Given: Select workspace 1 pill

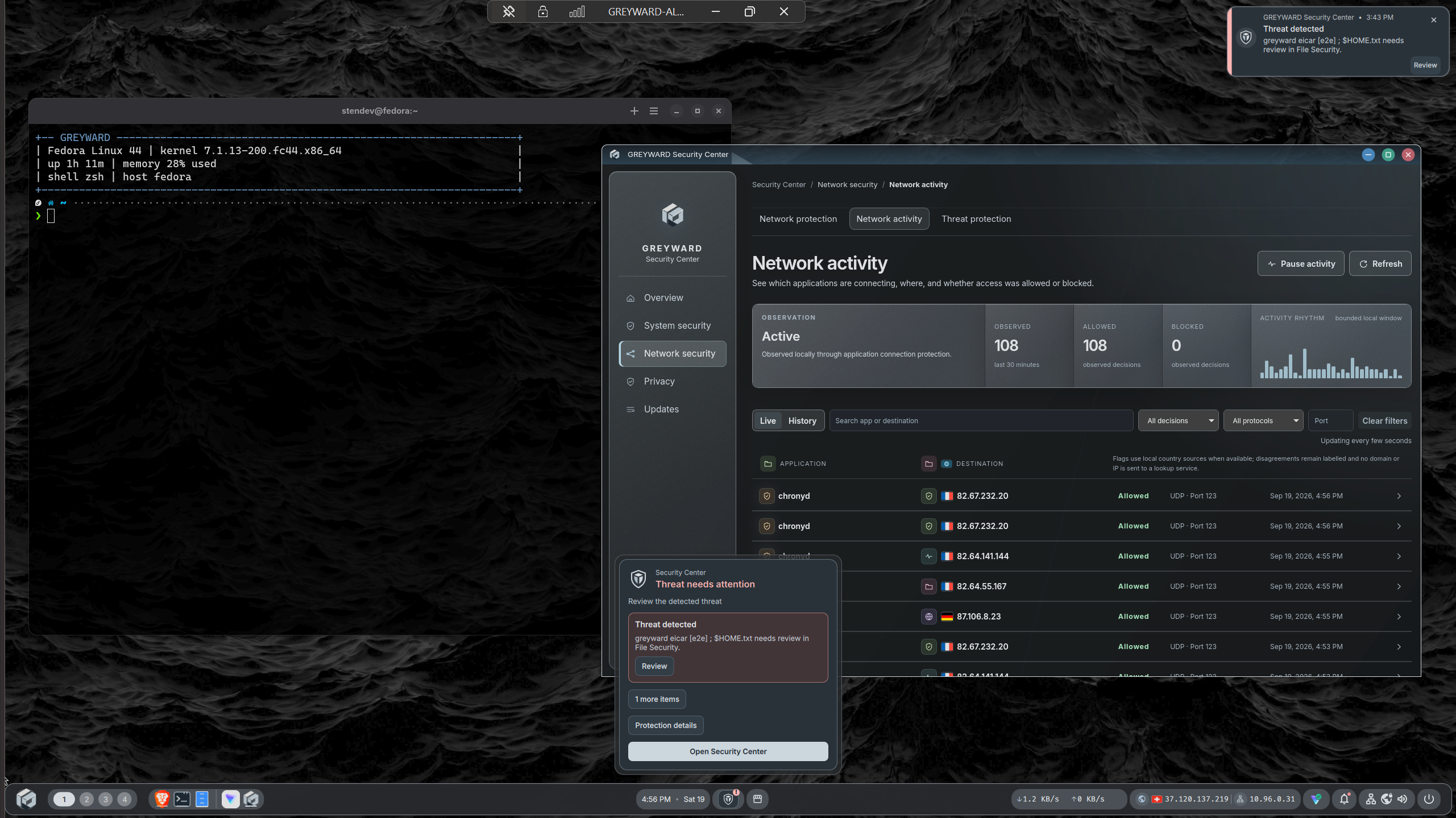Looking at the screenshot, I should pyautogui.click(x=64, y=799).
